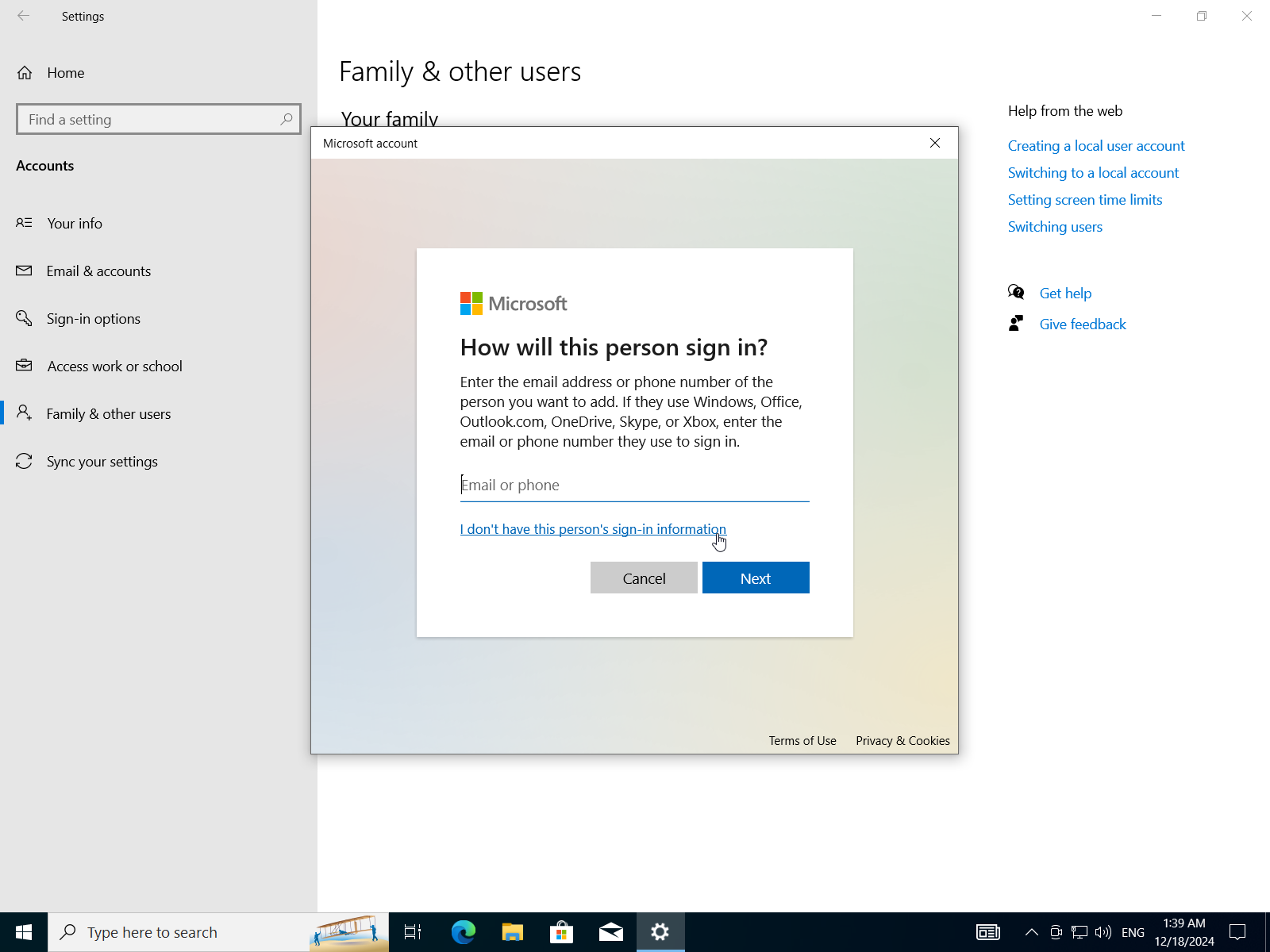Open the volume control in system tray

pyautogui.click(x=1103, y=932)
